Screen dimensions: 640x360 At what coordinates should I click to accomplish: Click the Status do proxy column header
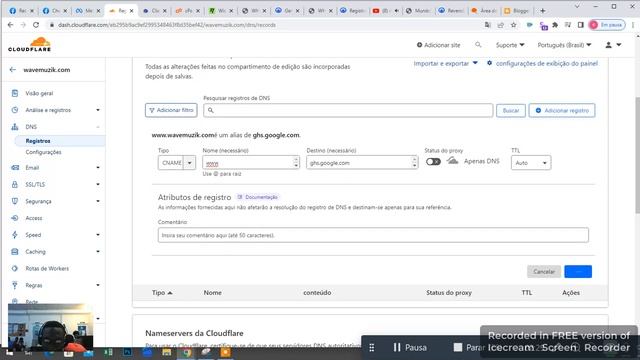coord(449,293)
